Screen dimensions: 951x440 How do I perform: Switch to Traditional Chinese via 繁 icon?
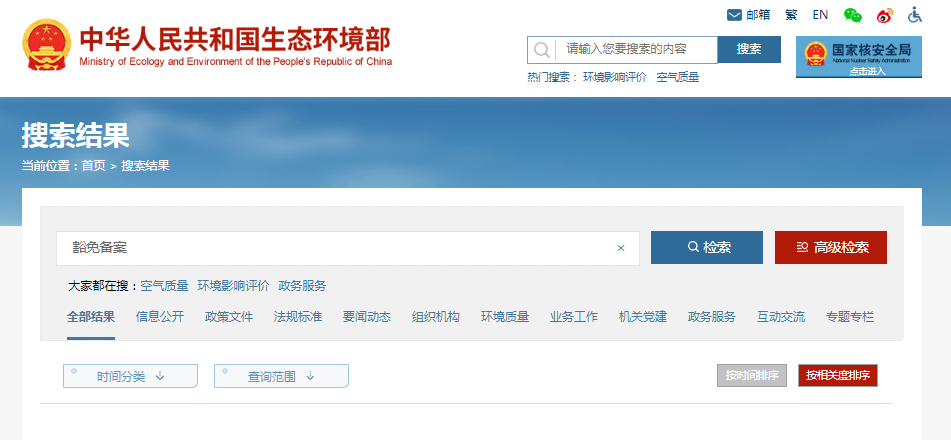pyautogui.click(x=791, y=15)
